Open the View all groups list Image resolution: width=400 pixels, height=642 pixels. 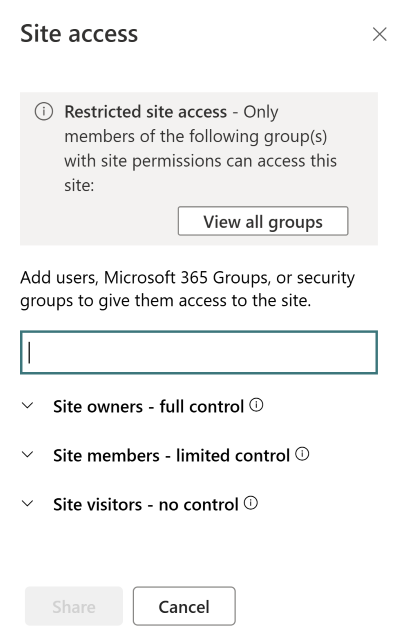pyautogui.click(x=263, y=221)
